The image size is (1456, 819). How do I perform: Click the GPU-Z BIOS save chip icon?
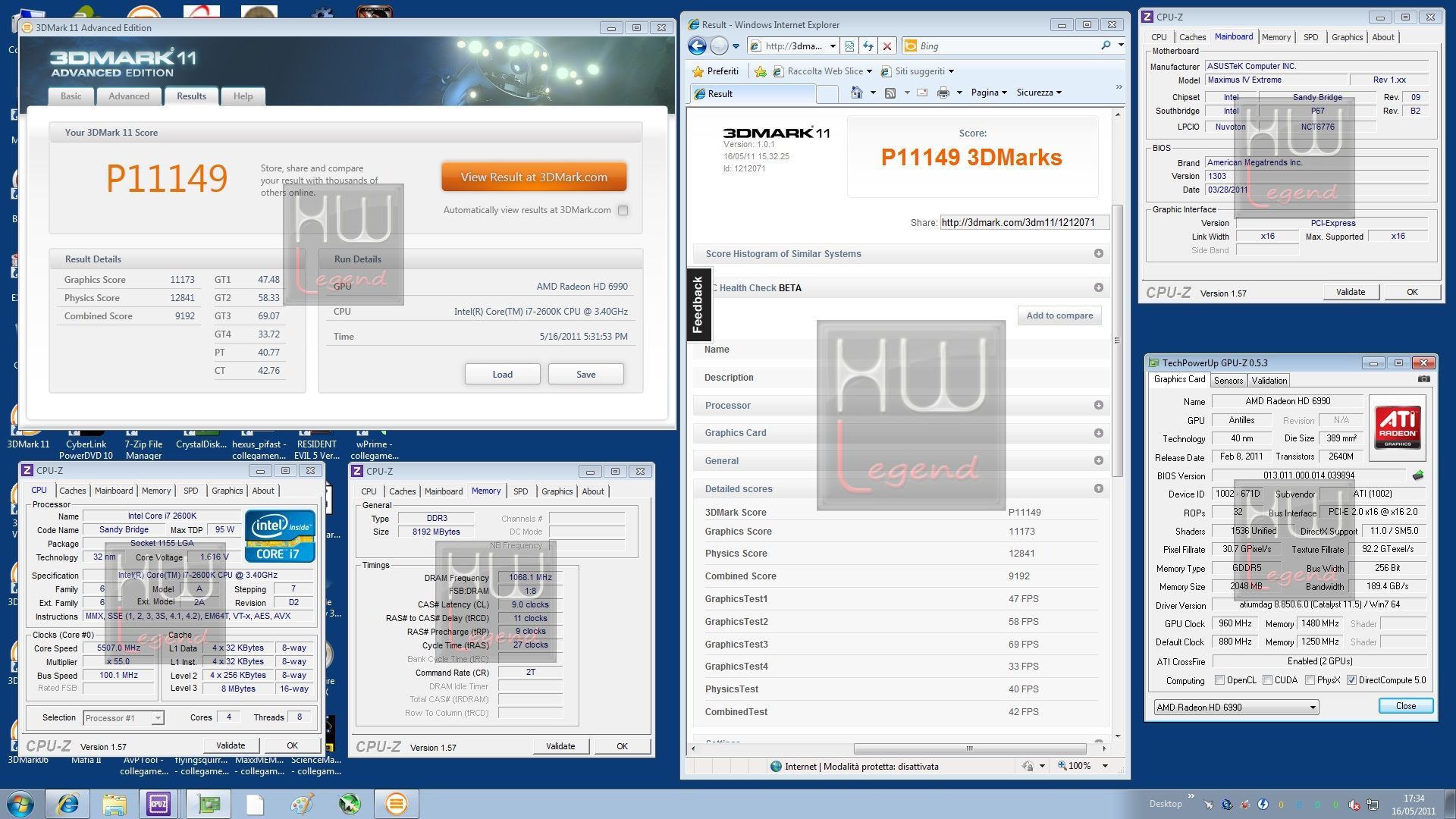pyautogui.click(x=1418, y=475)
